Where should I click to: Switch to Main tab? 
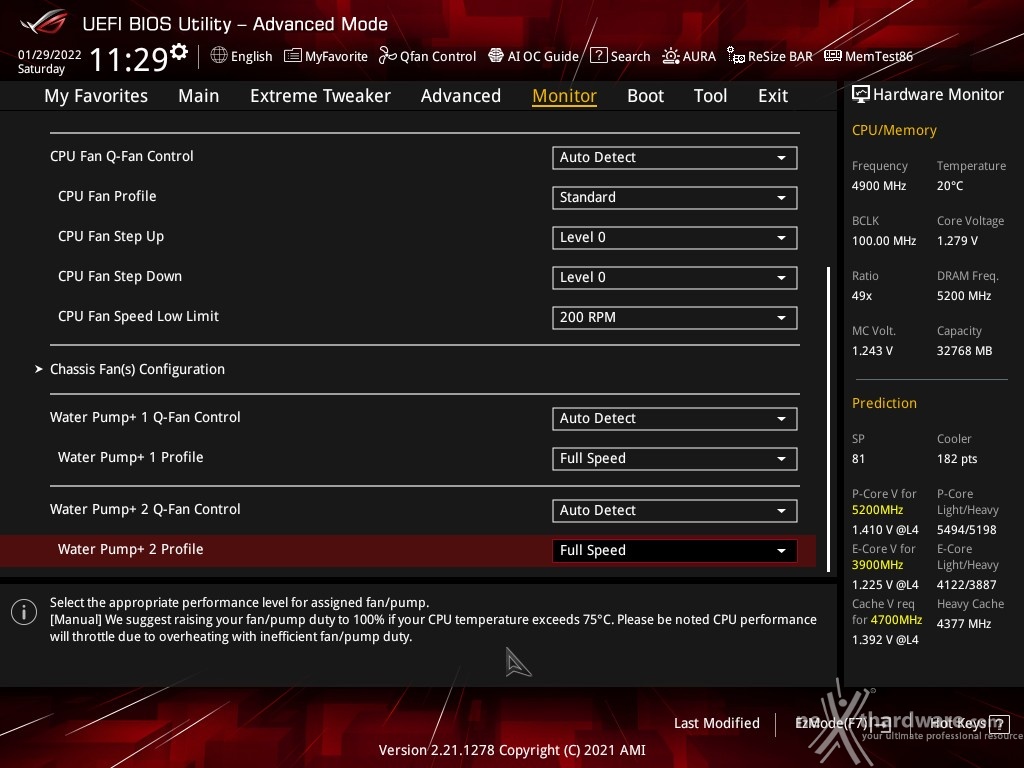[x=199, y=96]
